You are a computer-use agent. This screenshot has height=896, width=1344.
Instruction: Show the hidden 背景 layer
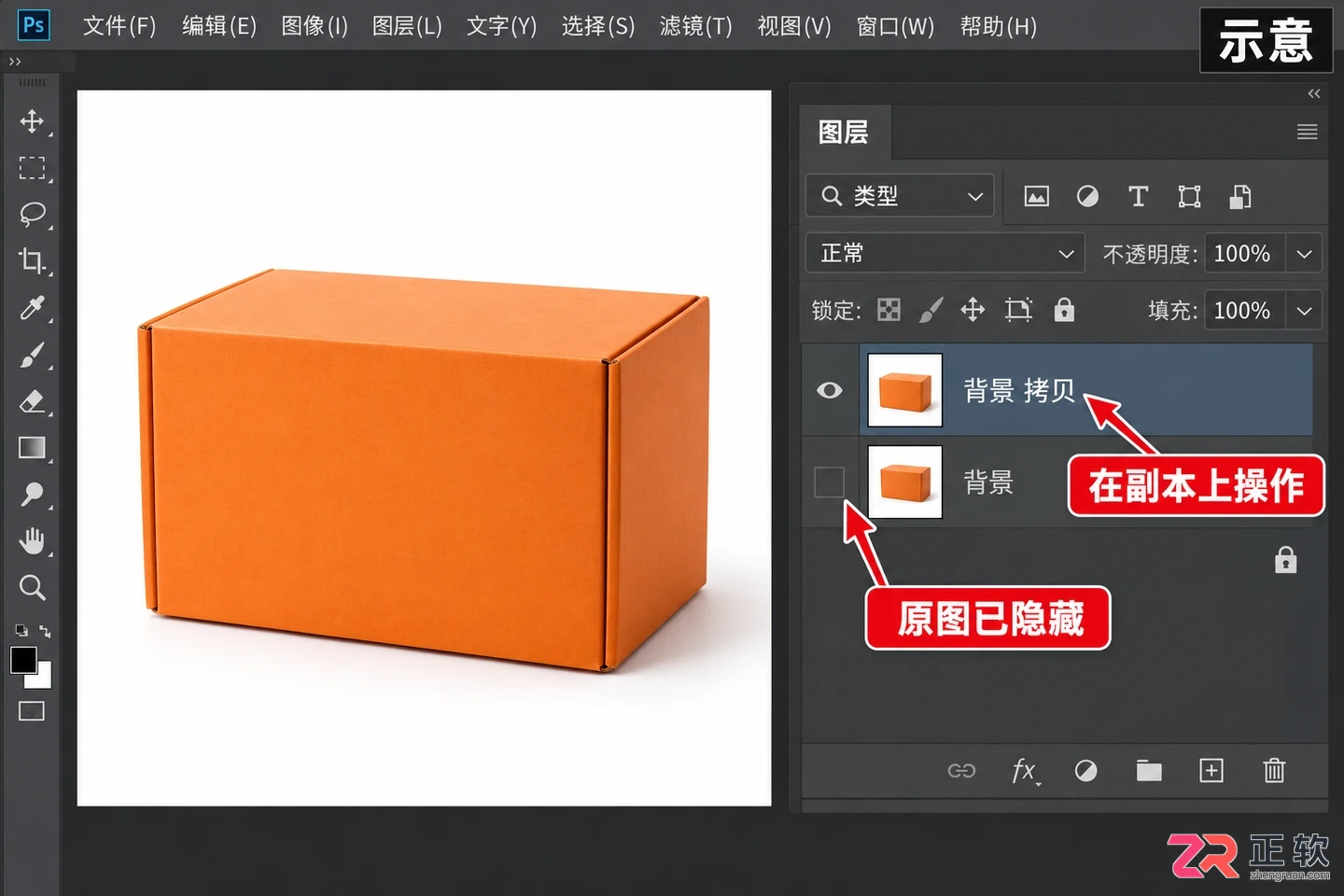[x=829, y=483]
